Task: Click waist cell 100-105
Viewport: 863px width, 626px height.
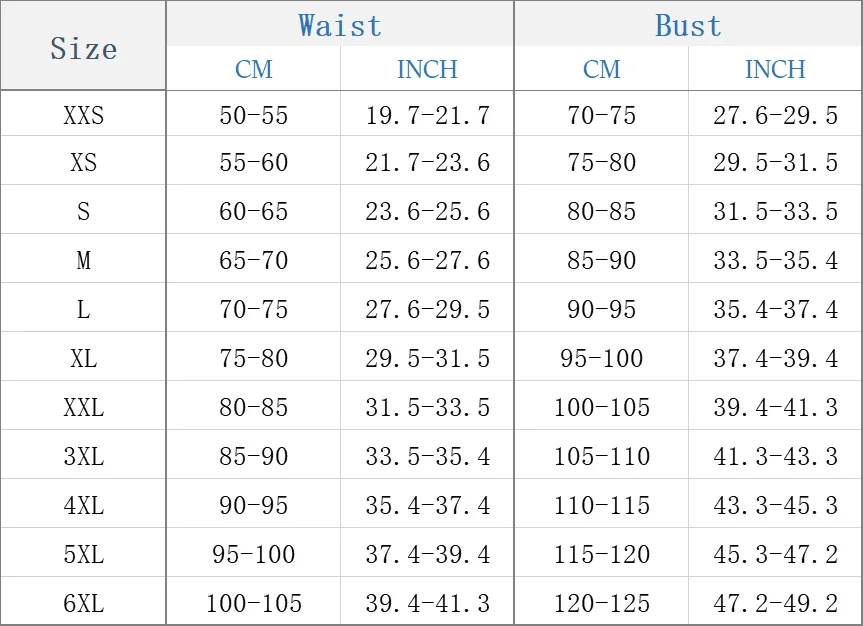Action: 253,603
